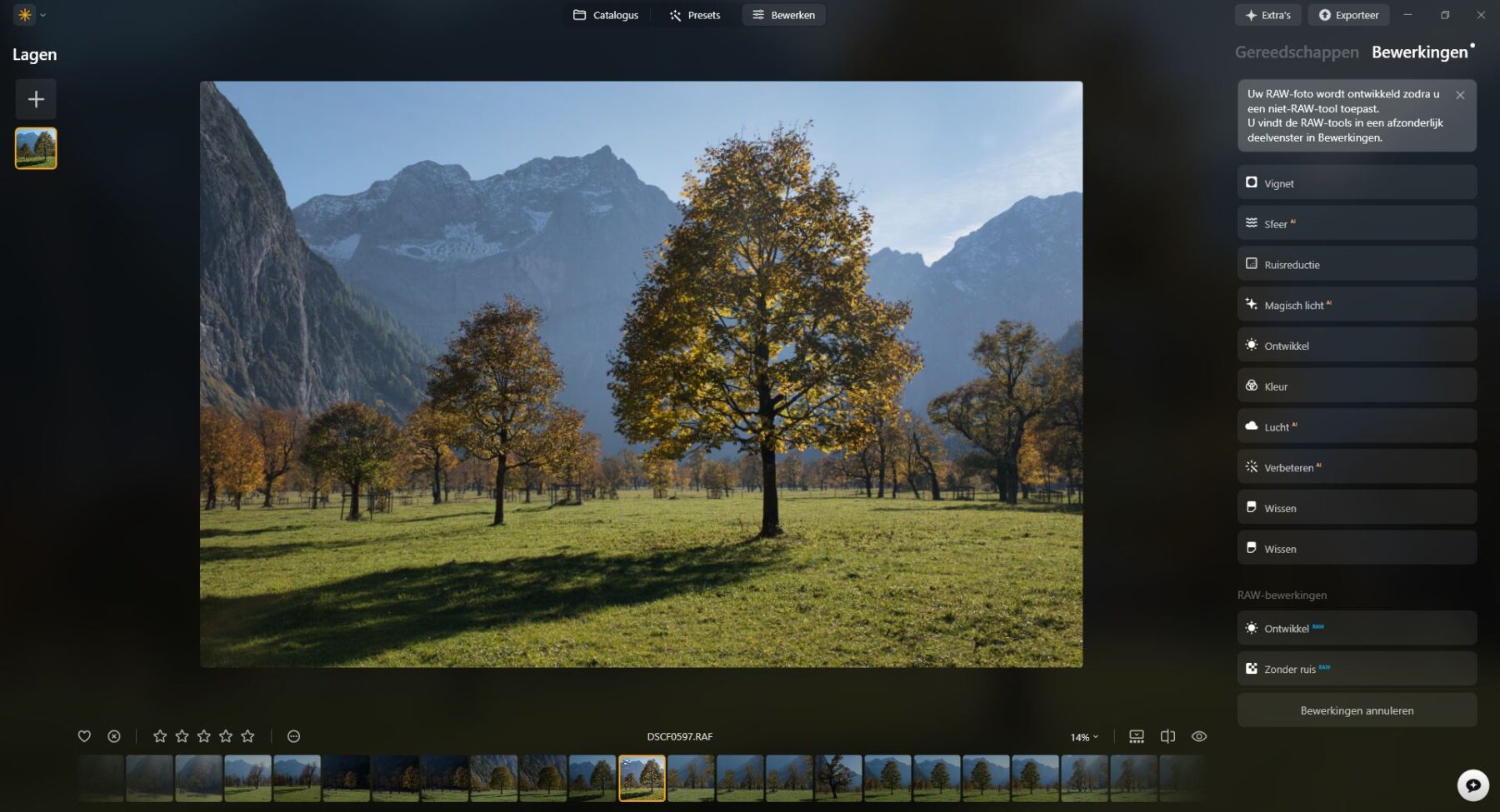Mark the photo as favorite with the heart
Image resolution: width=1500 pixels, height=812 pixels.
84,736
